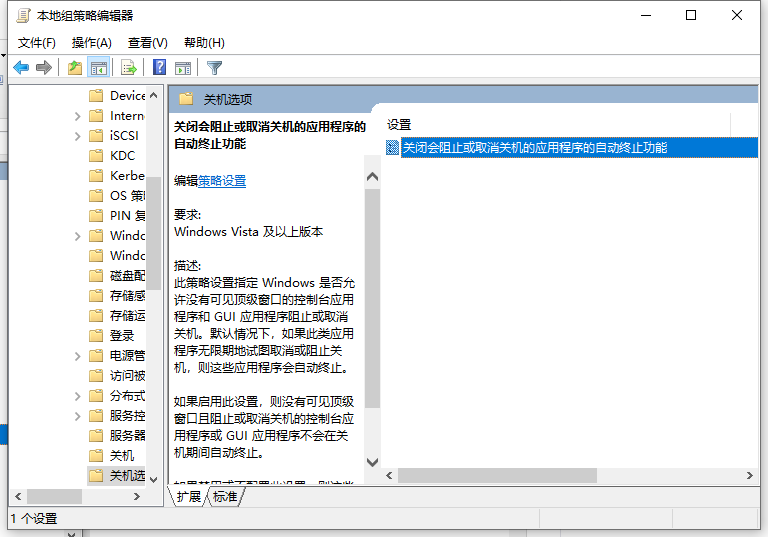The height and width of the screenshot is (537, 768).
Task: Select the 磁盘配 tree item
Action: point(117,275)
